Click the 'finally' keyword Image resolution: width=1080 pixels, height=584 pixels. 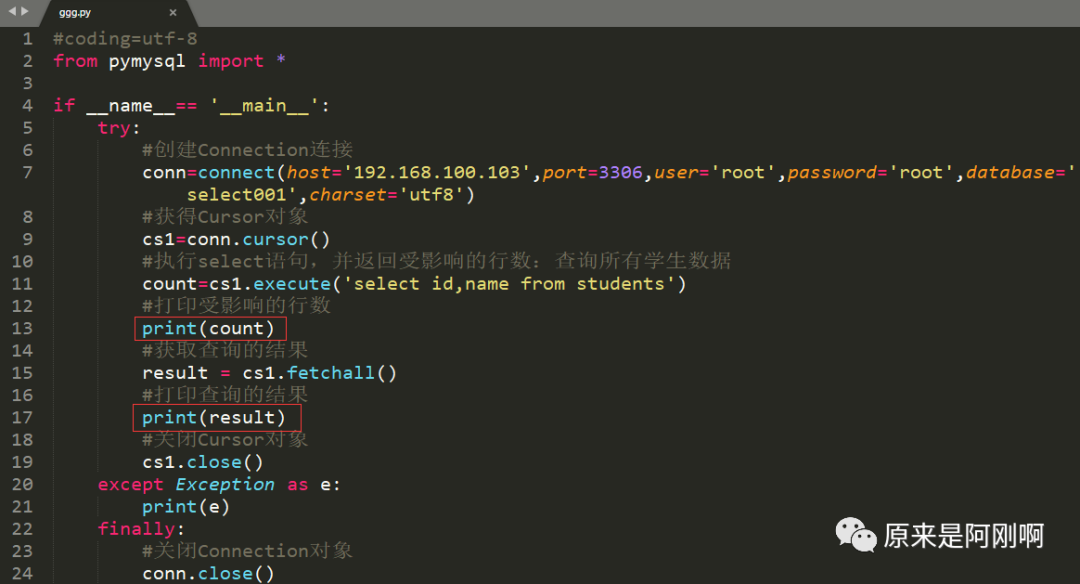pos(136,530)
